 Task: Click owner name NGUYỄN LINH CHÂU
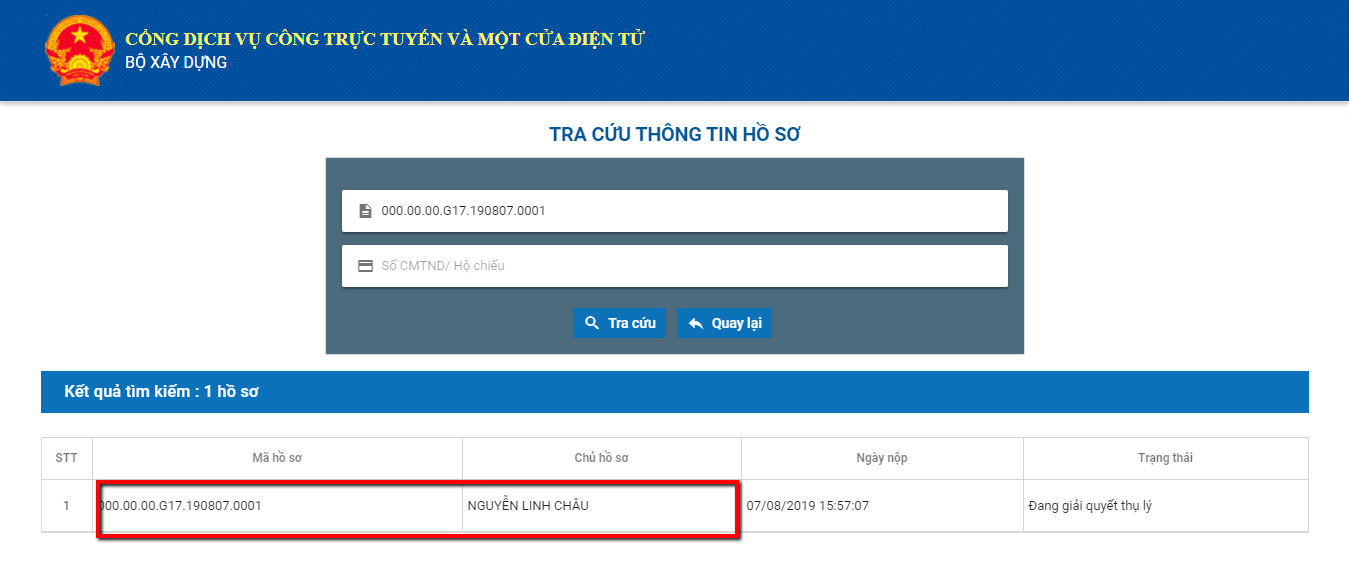(x=528, y=506)
